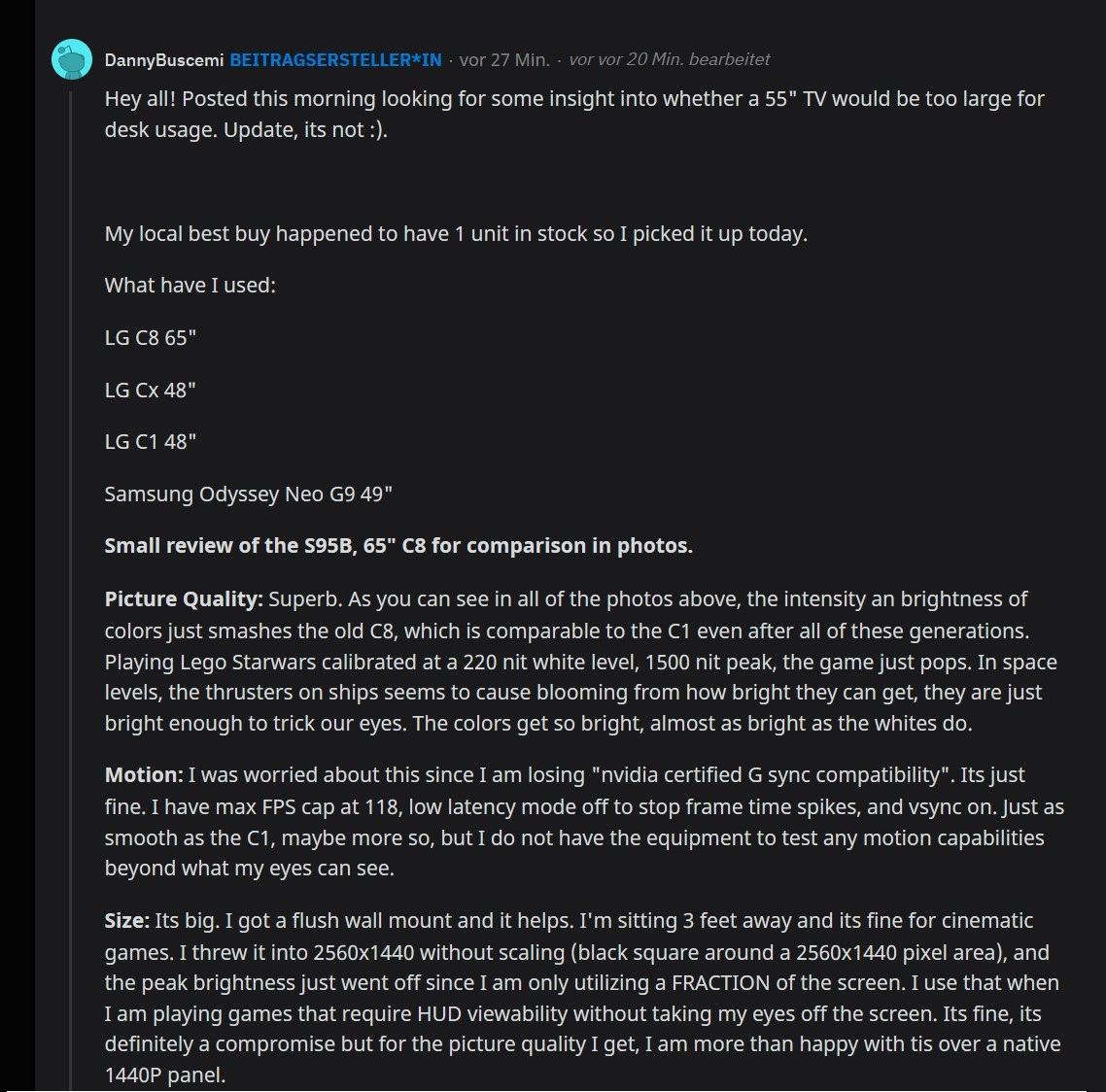Click the bold 'Motion:' label
This screenshot has width=1106, height=1092.
click(x=144, y=774)
